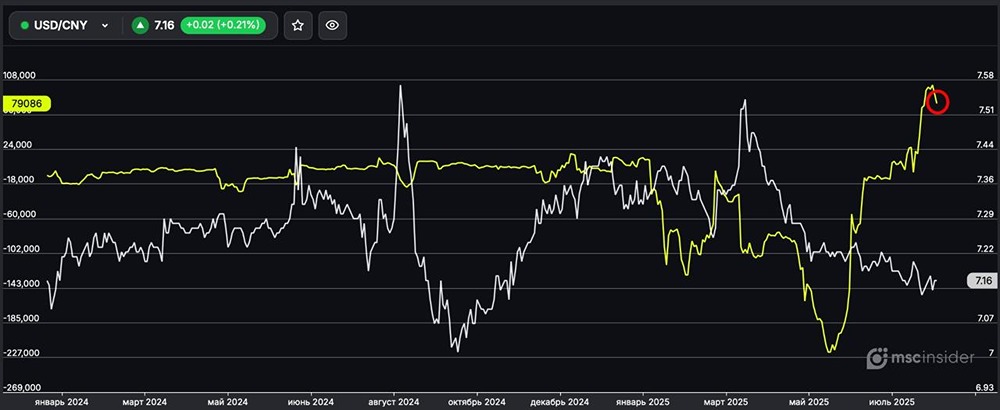Toggle chart visibility with the eye icon
Viewport: 1000px width, 410px height.
coord(333,26)
